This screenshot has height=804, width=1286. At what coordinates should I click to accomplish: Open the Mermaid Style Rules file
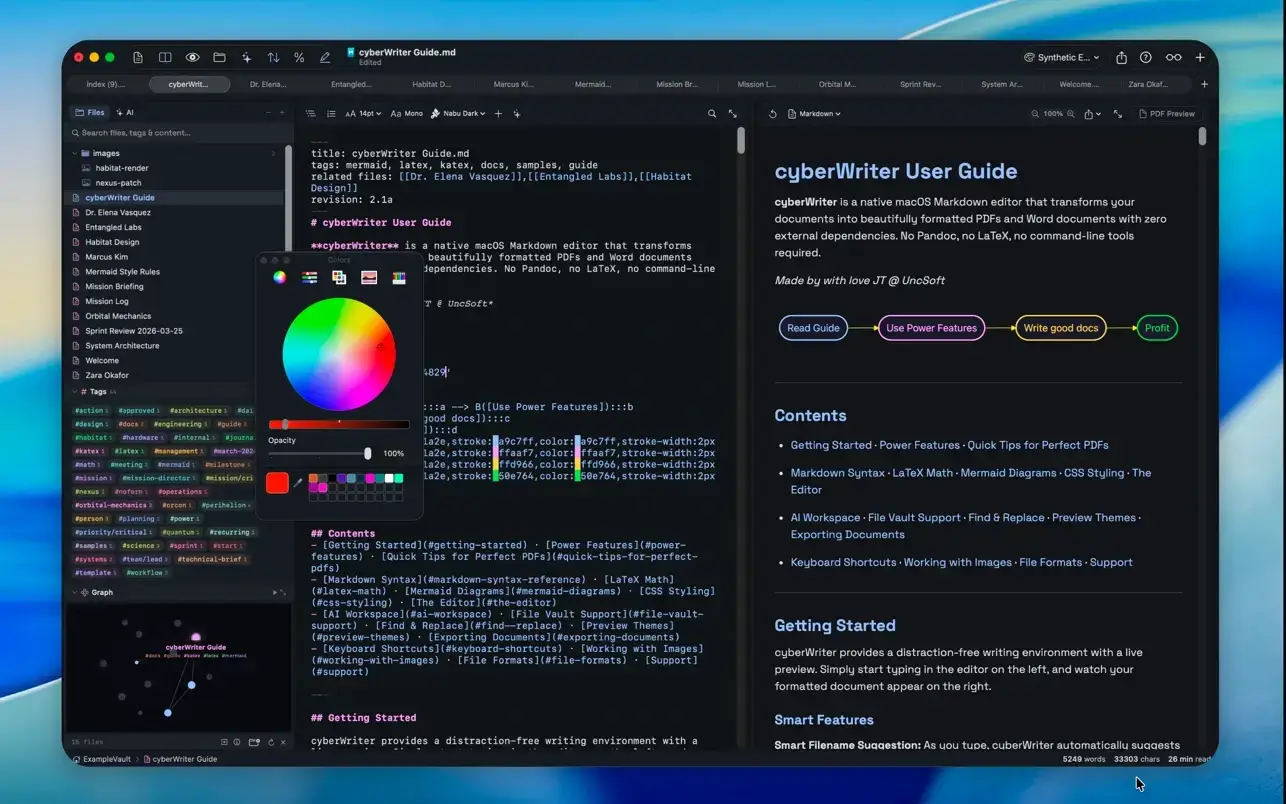tap(122, 271)
